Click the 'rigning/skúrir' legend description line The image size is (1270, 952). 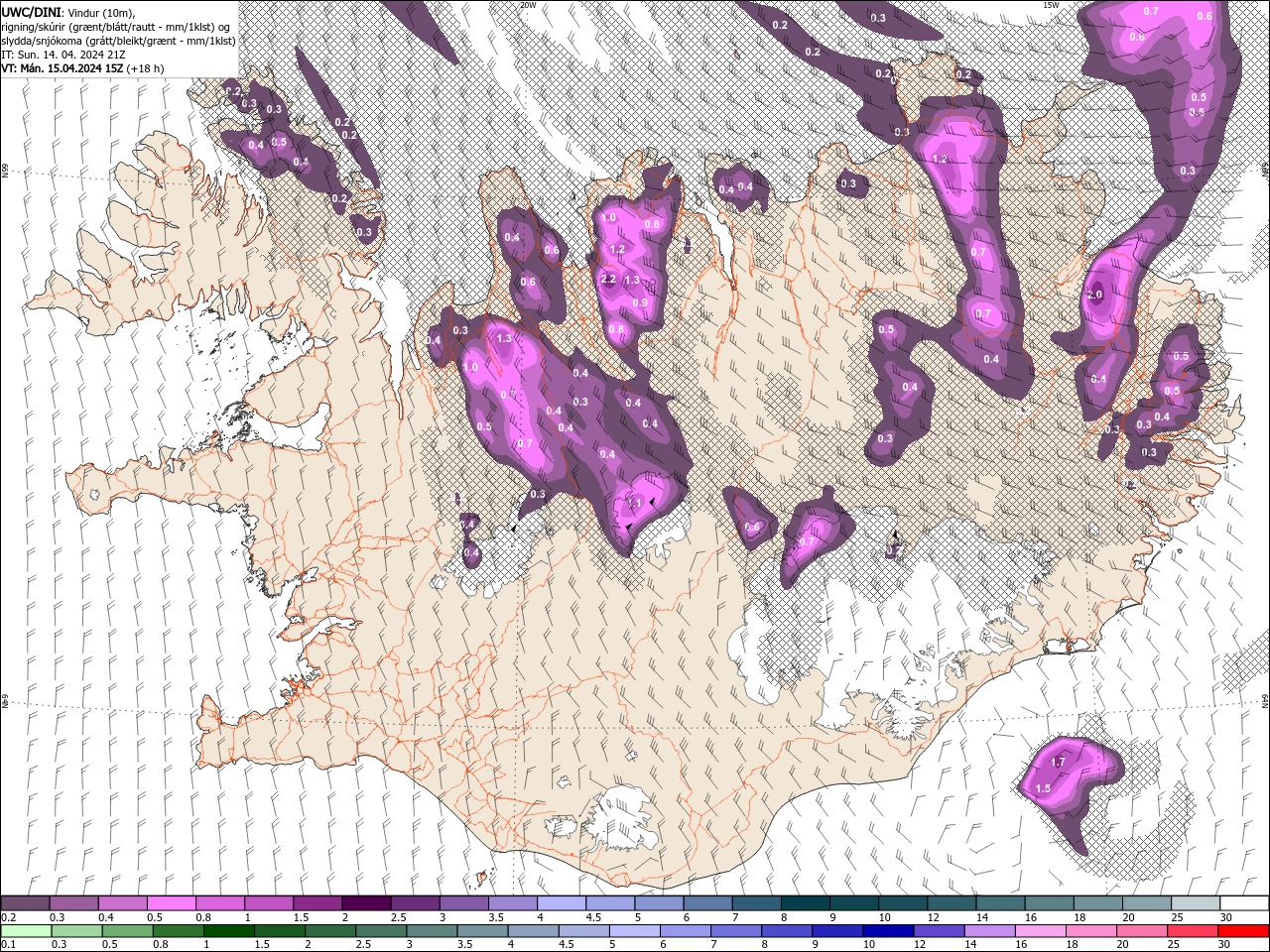pyautogui.click(x=118, y=26)
